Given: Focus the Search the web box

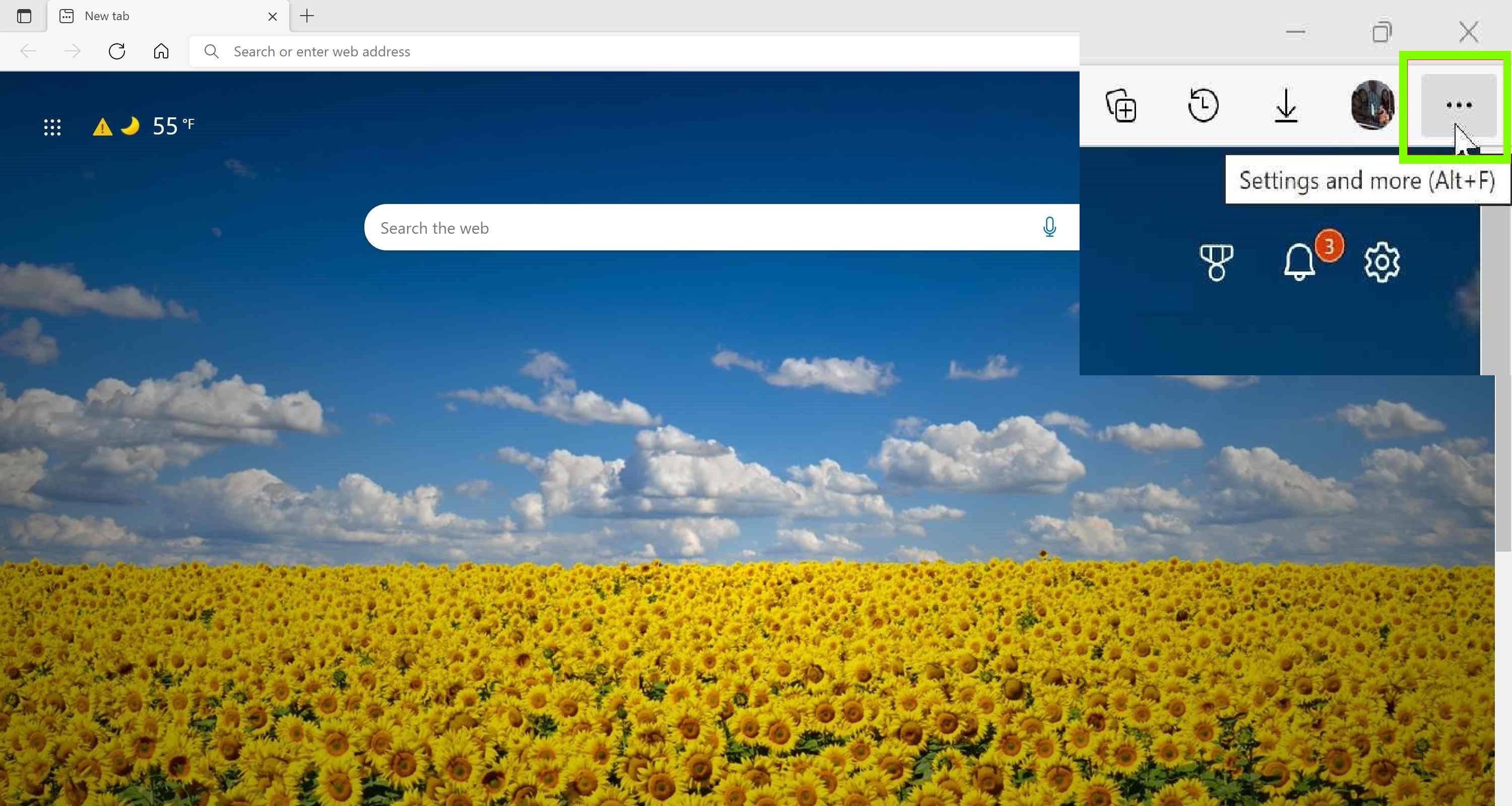Looking at the screenshot, I should (x=705, y=228).
